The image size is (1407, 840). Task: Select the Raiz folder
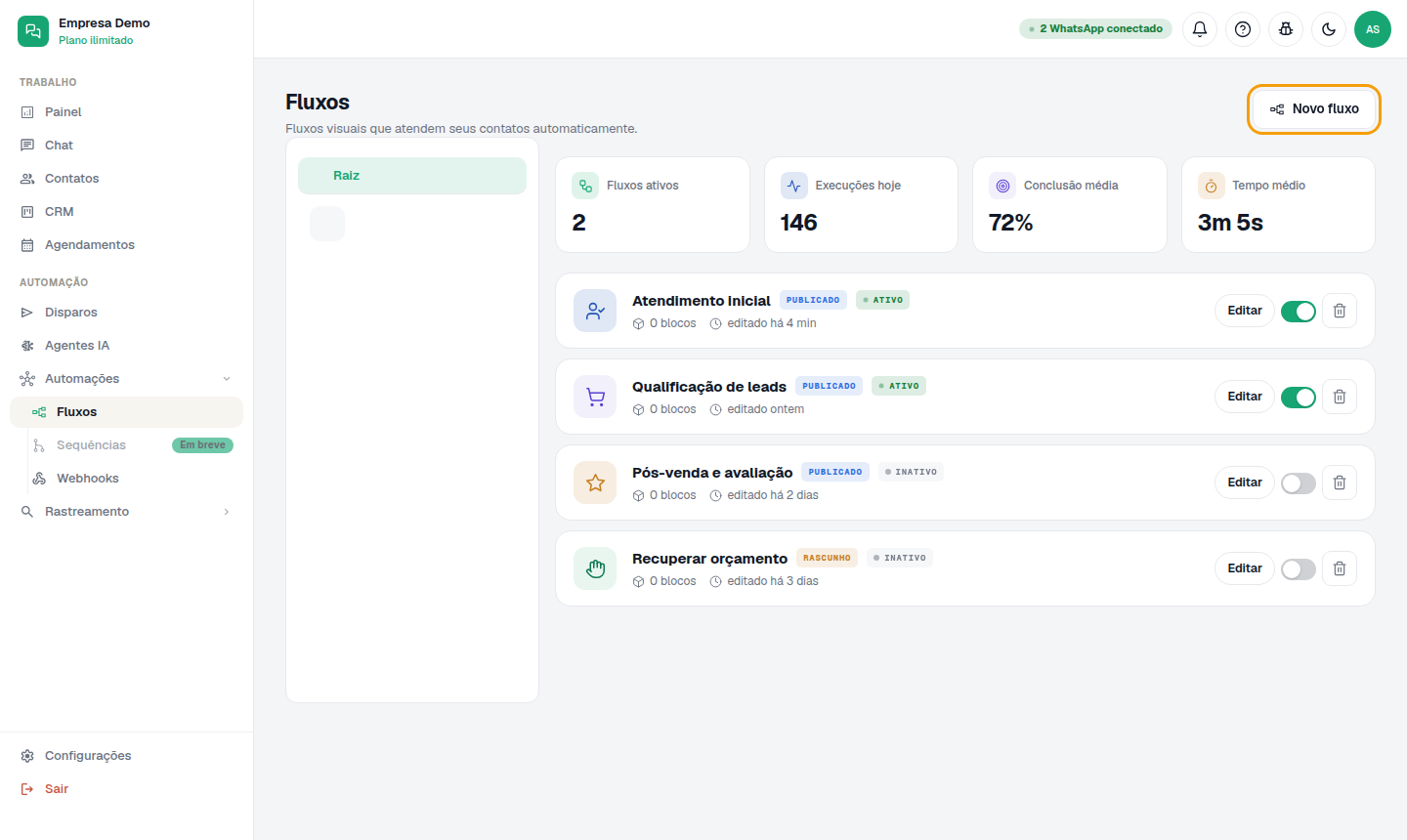[412, 176]
